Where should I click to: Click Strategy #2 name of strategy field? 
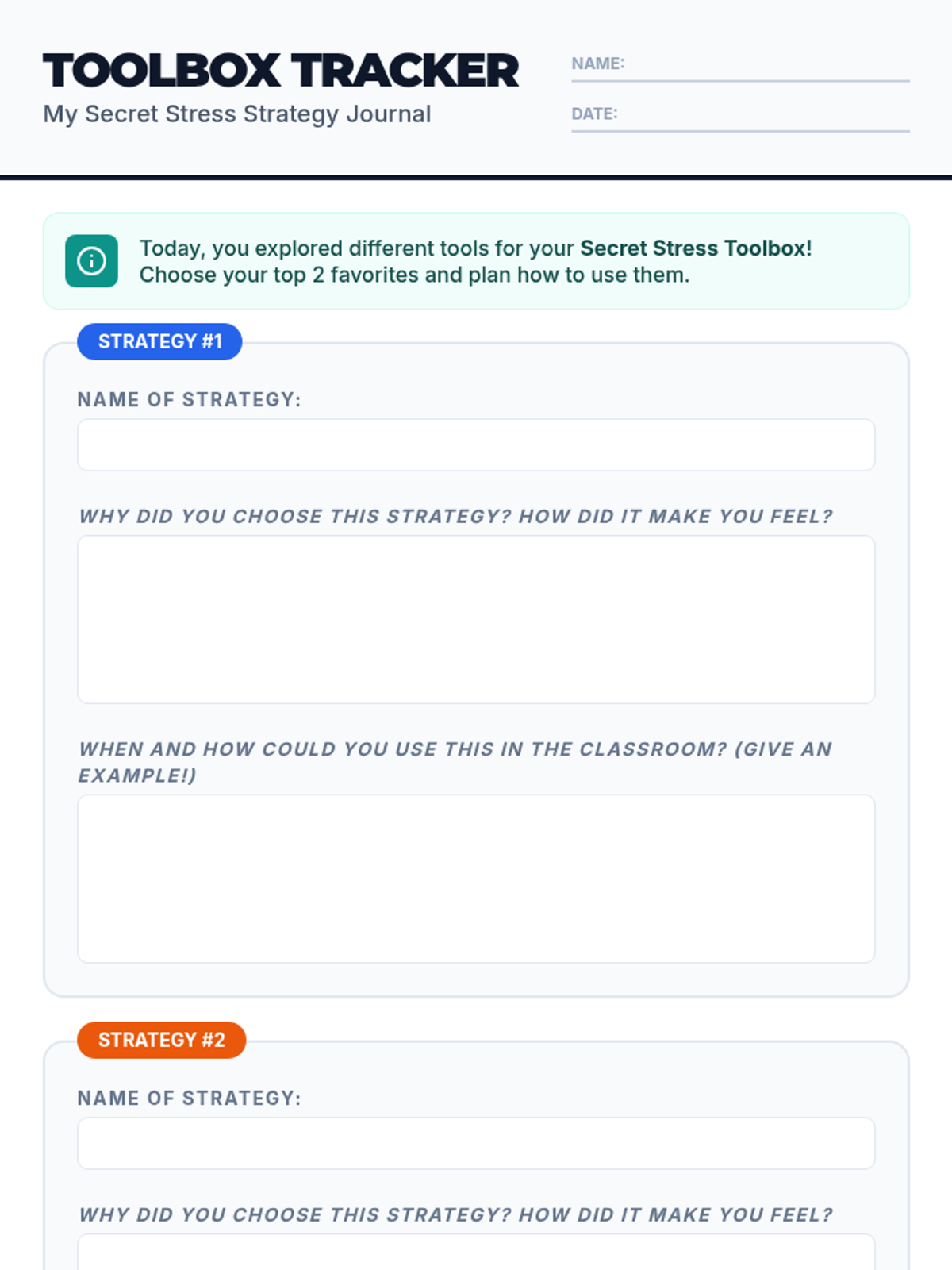[x=476, y=1143]
